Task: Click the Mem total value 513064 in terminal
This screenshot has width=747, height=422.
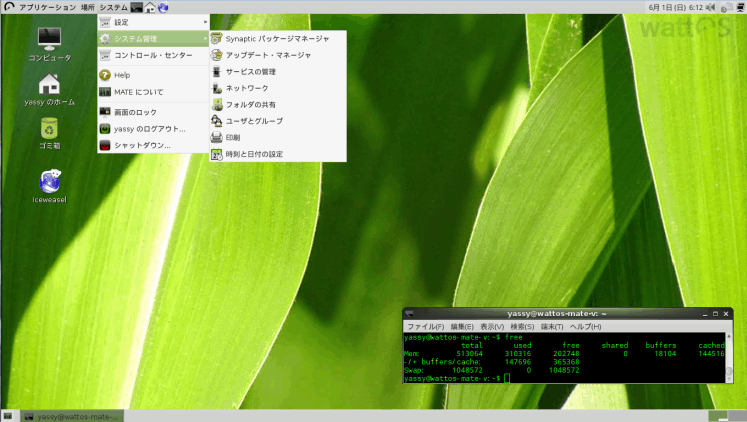Action: tap(469, 353)
